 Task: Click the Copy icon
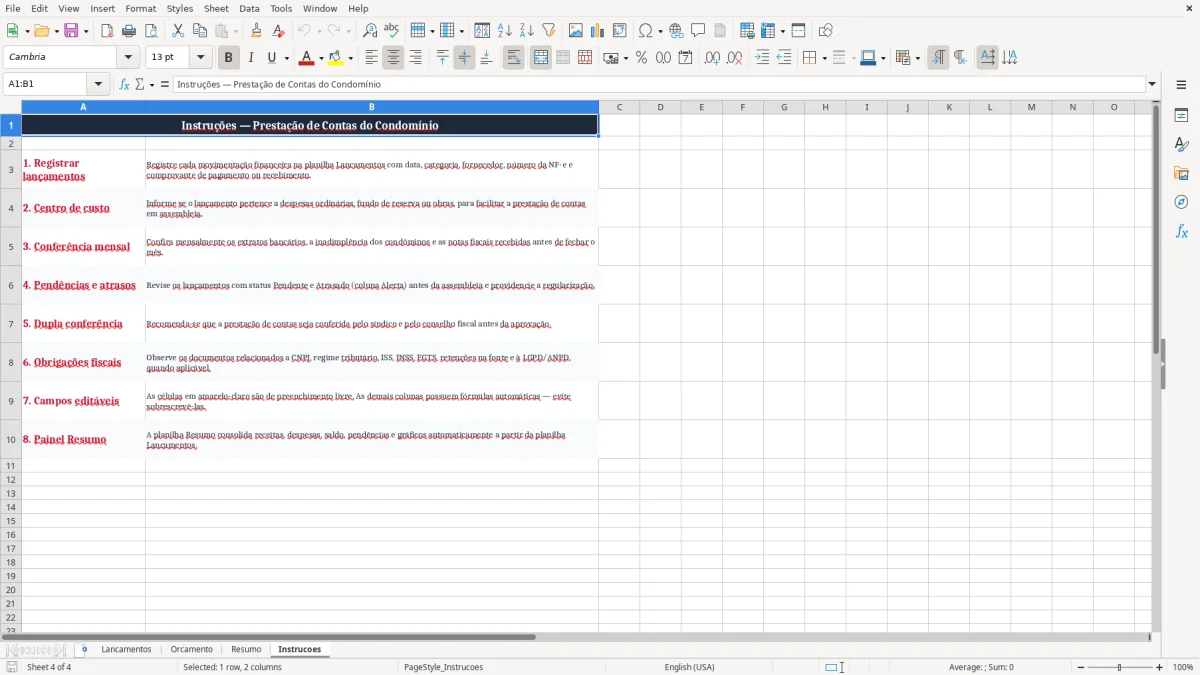click(200, 31)
